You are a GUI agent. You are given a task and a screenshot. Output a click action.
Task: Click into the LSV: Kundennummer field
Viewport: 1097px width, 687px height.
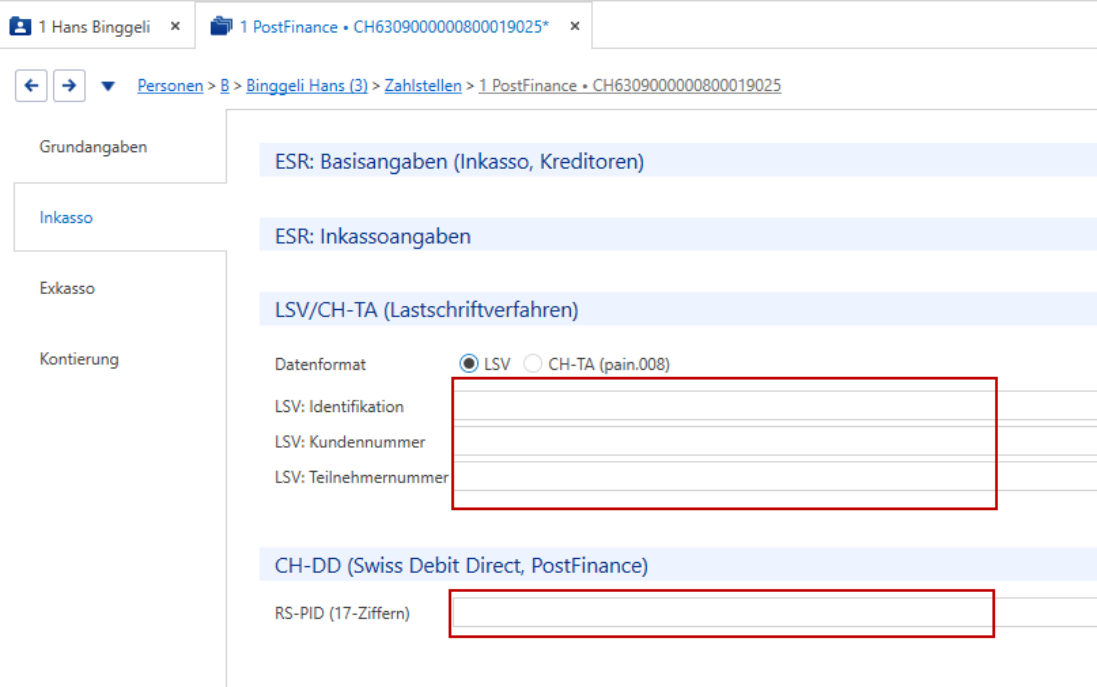click(x=775, y=441)
